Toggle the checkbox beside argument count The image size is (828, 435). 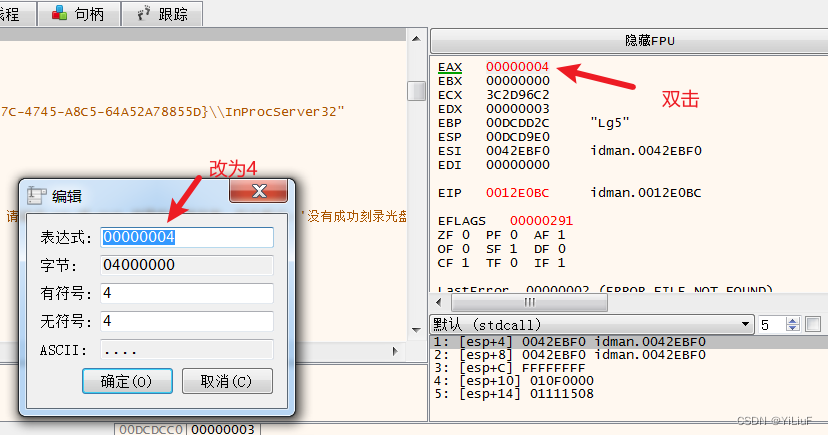pos(813,324)
